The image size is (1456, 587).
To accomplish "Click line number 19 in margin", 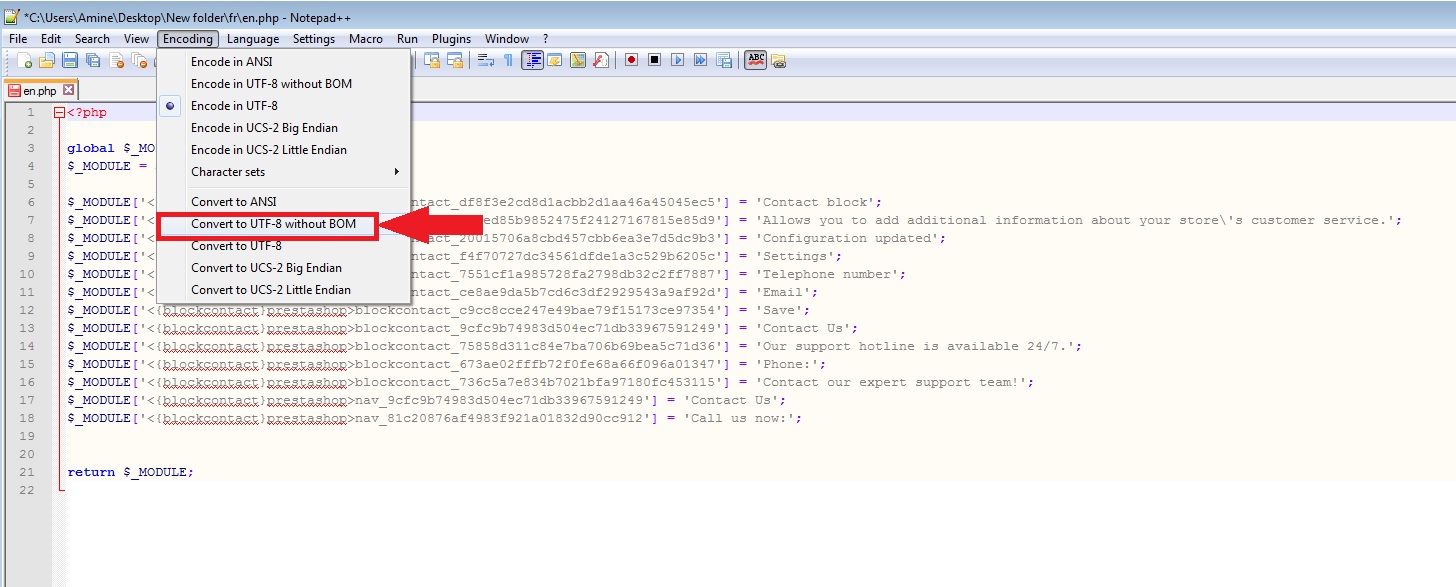I will (x=26, y=436).
